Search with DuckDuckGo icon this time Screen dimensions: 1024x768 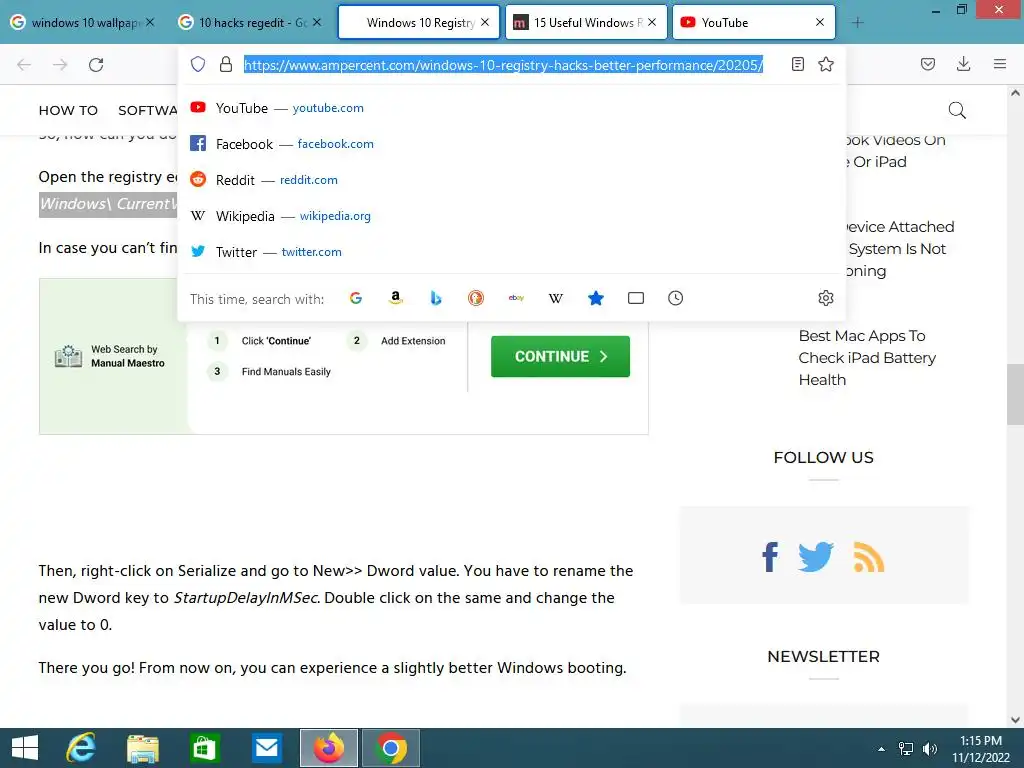pos(476,298)
